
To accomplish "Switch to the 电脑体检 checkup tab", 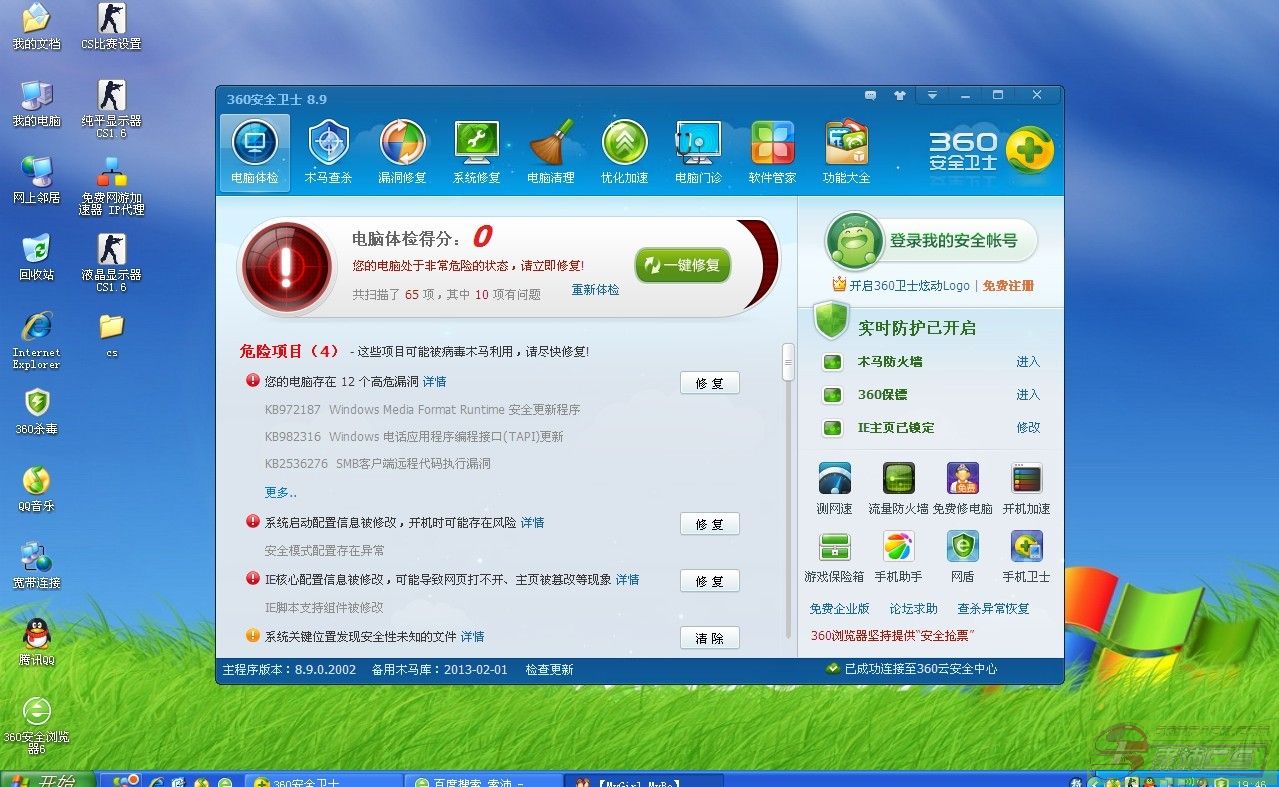I will pyautogui.click(x=255, y=152).
